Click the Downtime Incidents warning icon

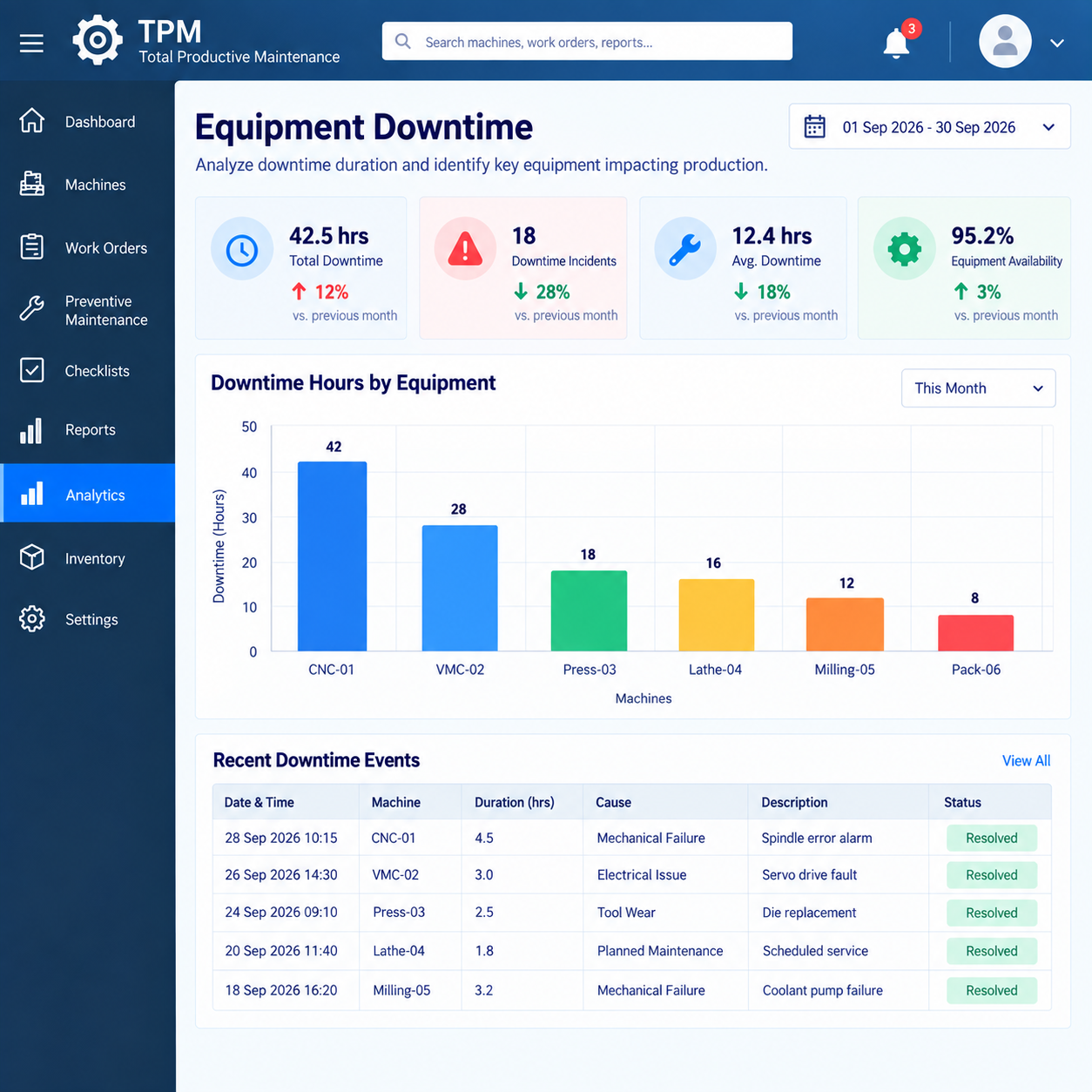click(465, 249)
